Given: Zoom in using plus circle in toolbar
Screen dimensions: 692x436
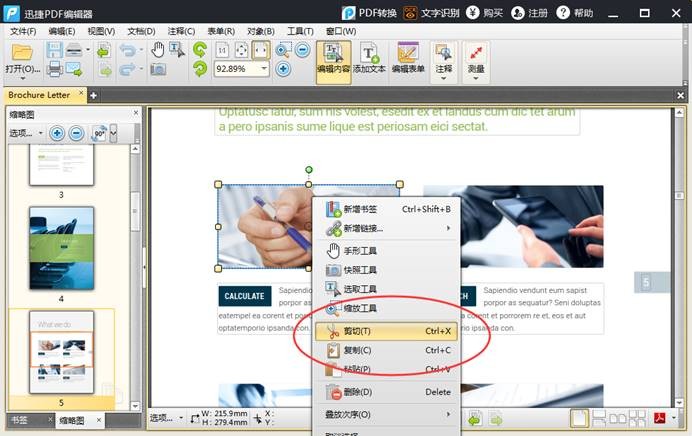Looking at the screenshot, I should coord(283,69).
